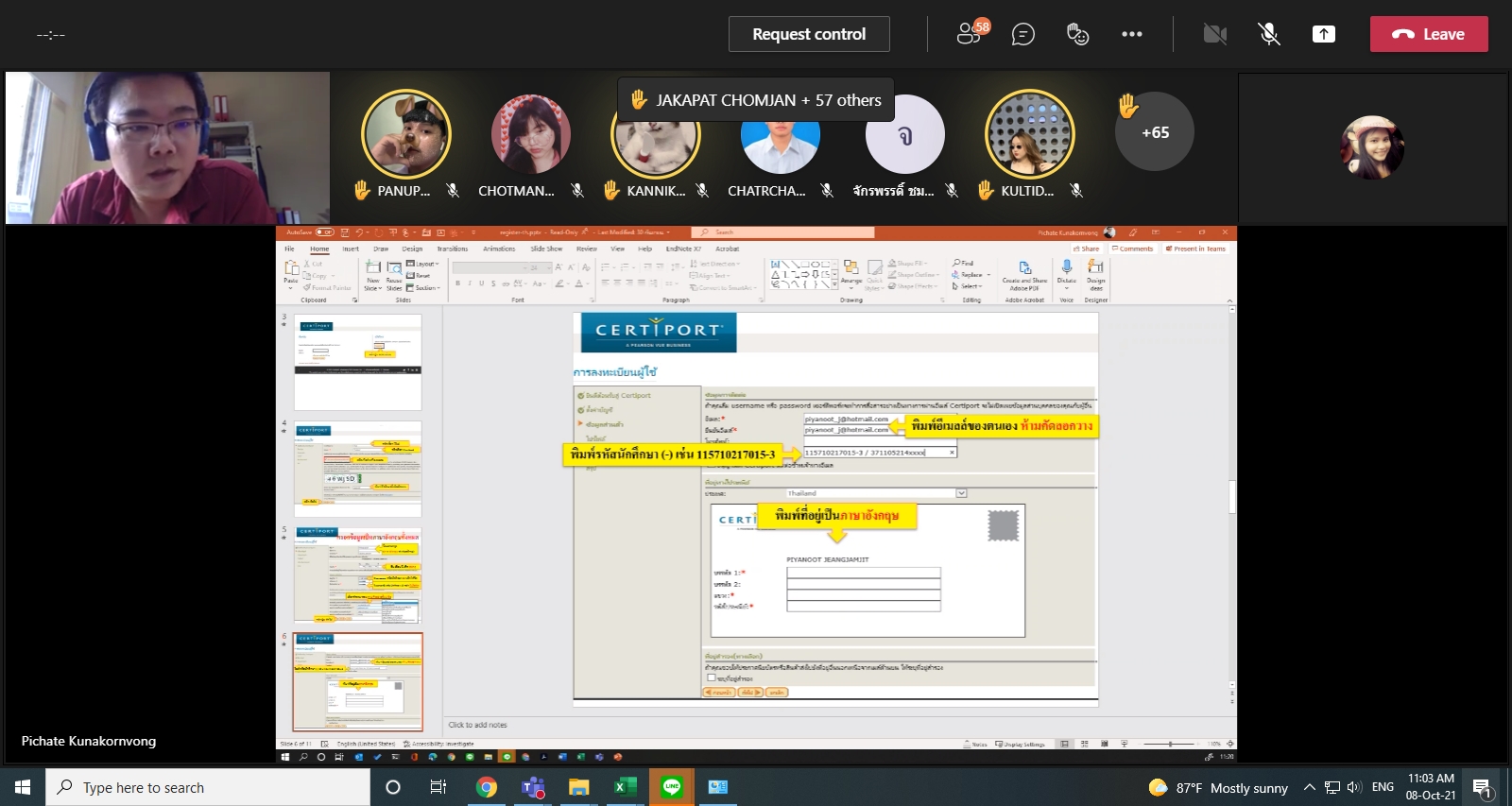Leave the Teams meeting
The height and width of the screenshot is (806, 1512).
pos(1429,34)
